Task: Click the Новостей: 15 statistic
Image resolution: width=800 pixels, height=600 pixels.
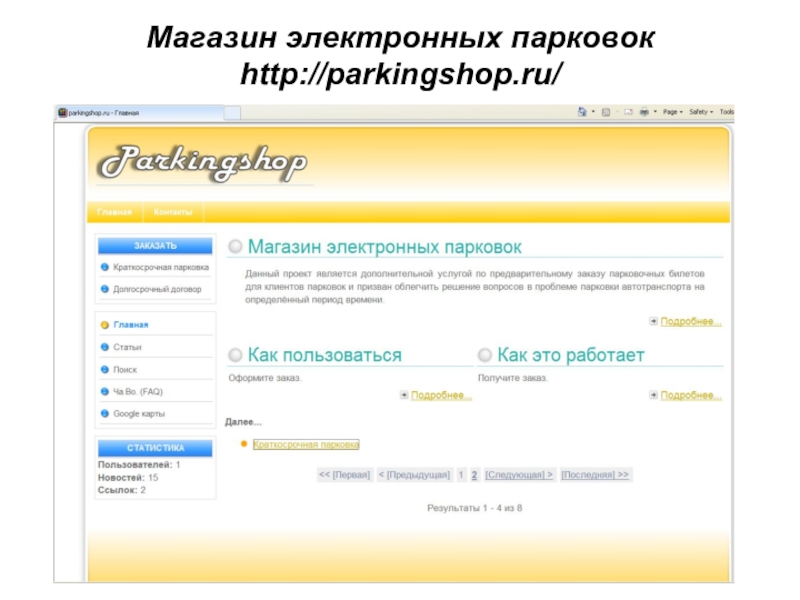Action: [x=128, y=478]
